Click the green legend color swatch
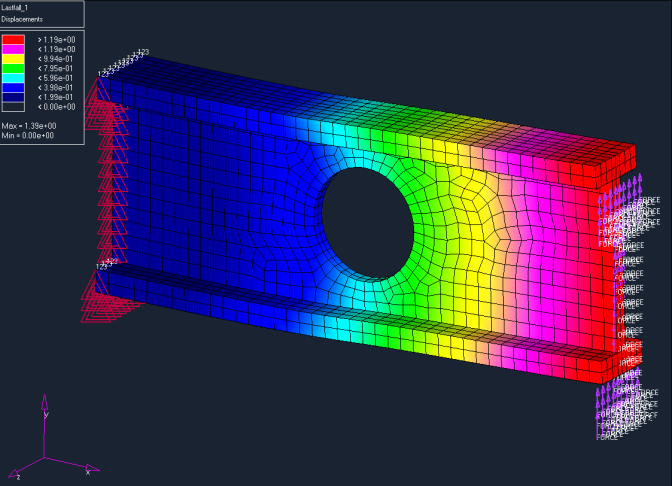 click(x=13, y=69)
